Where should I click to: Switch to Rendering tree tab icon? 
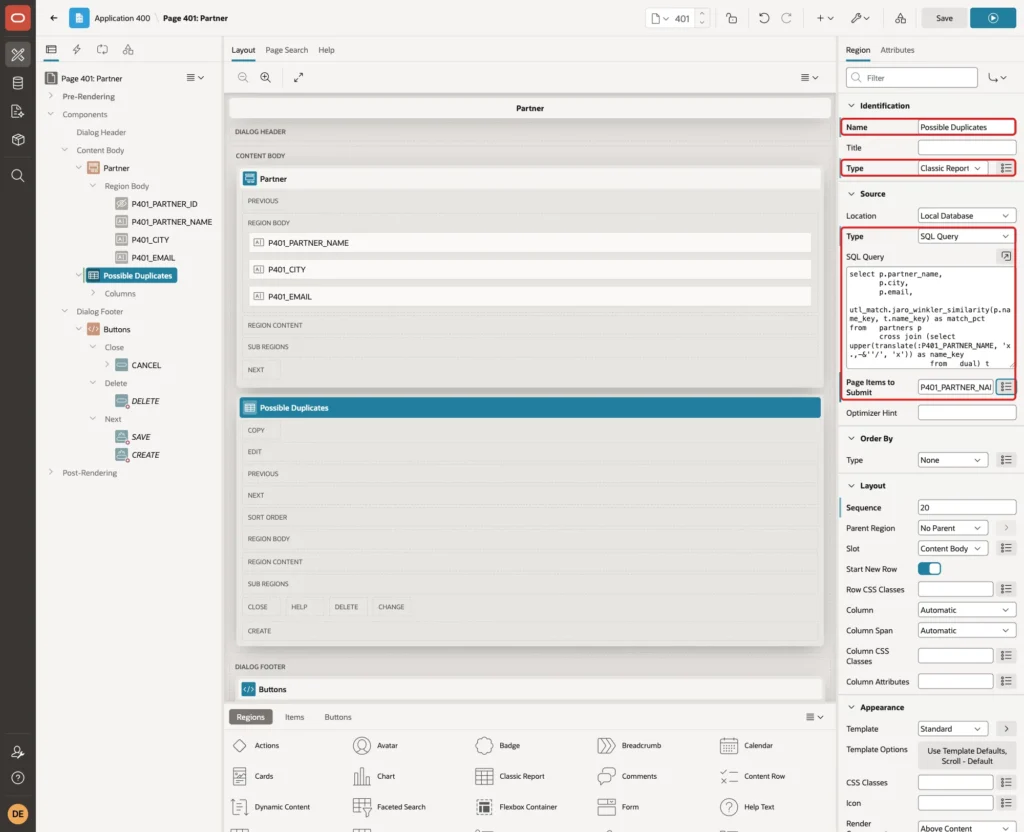(51, 50)
